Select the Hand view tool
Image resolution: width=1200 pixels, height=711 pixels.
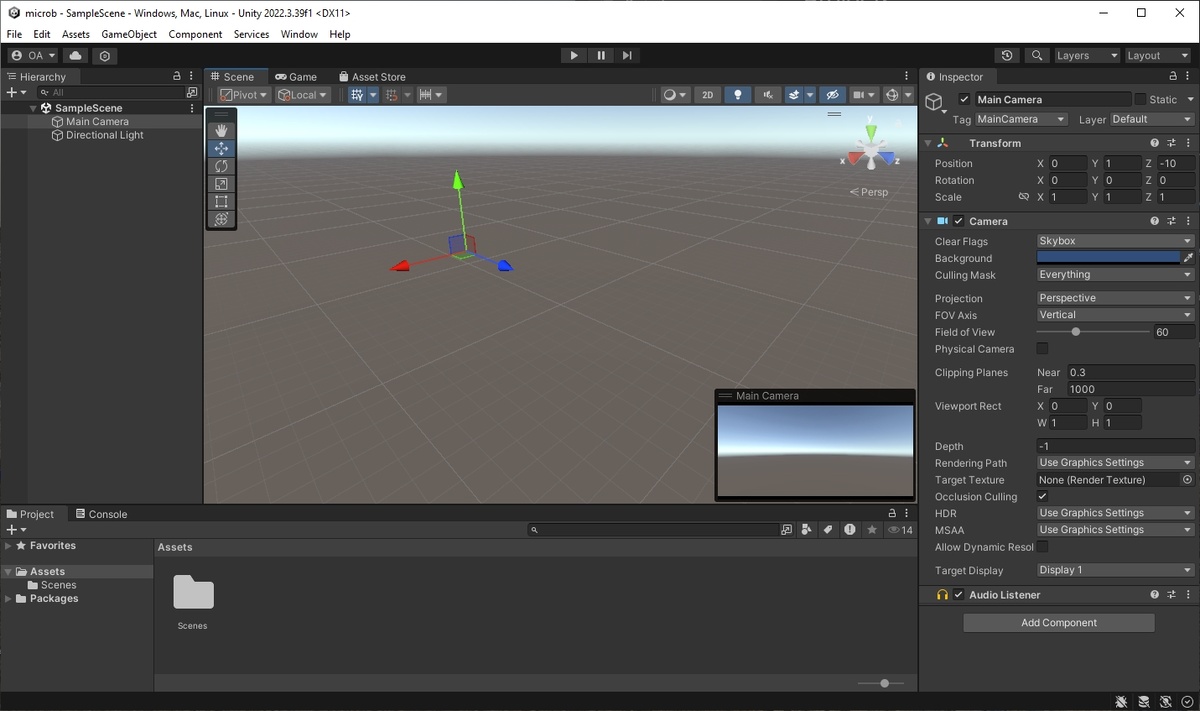221,130
